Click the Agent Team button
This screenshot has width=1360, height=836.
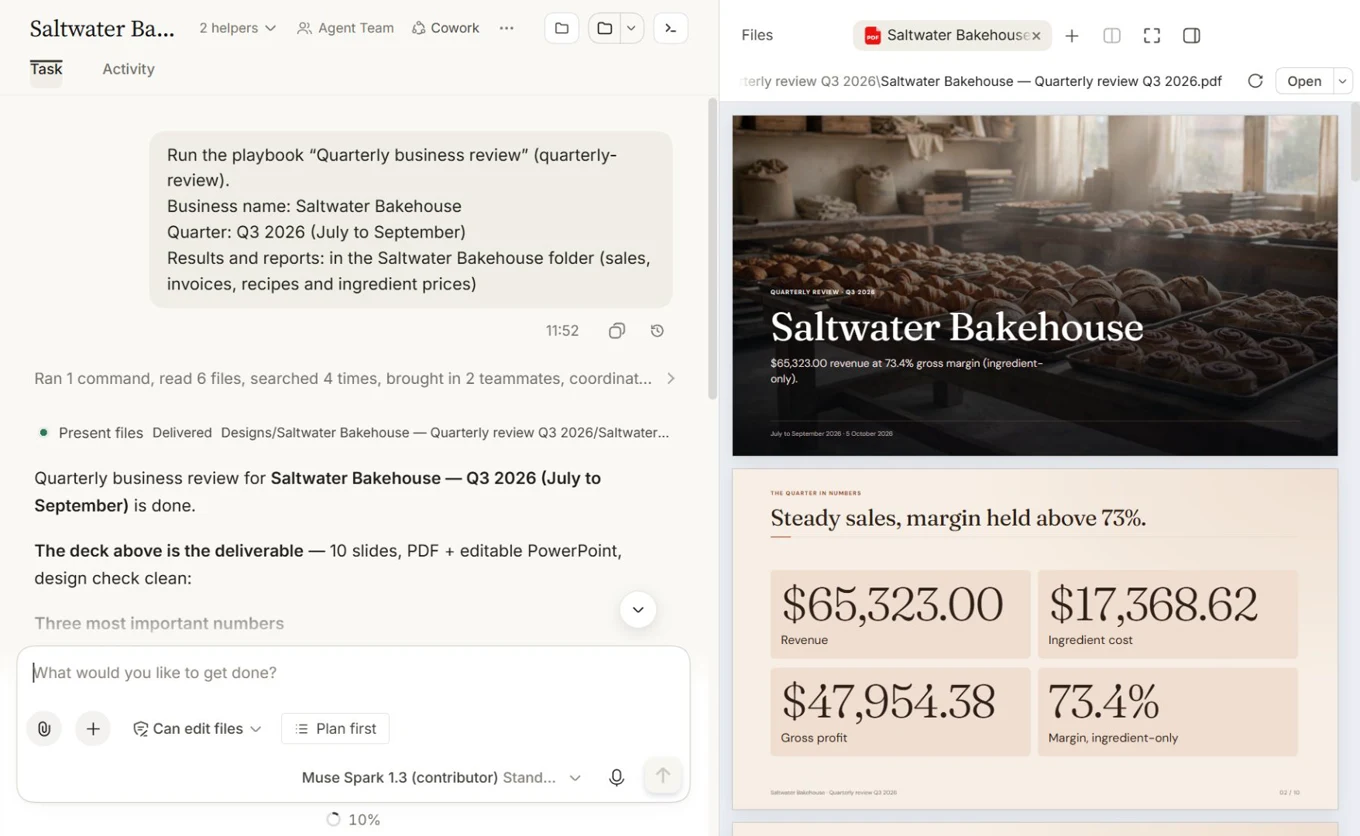pos(345,28)
